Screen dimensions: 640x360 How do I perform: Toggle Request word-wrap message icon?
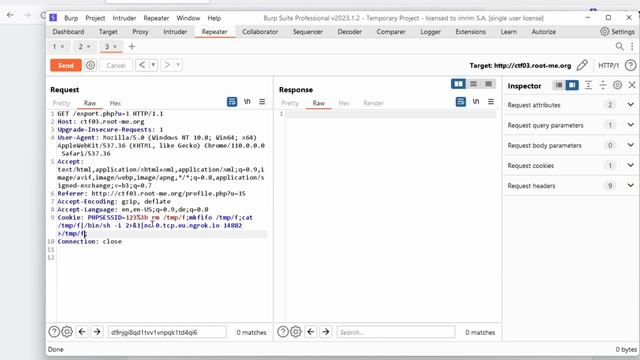232,102
